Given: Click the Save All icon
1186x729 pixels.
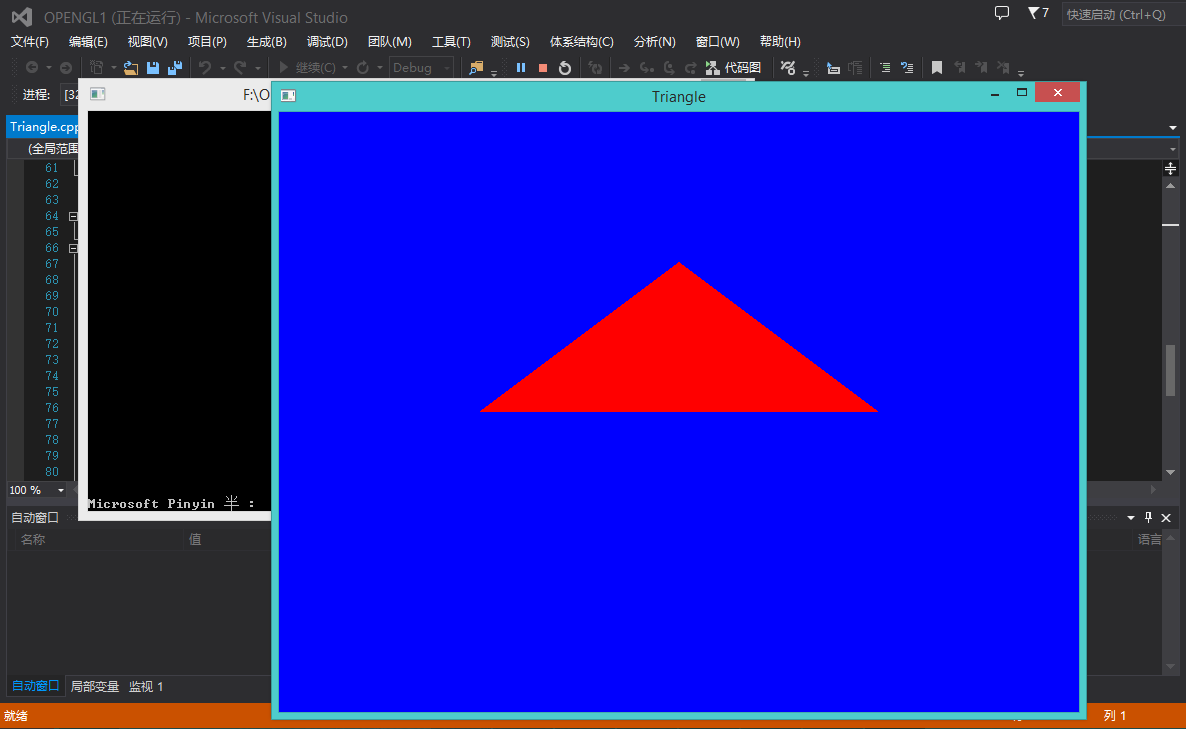Looking at the screenshot, I should point(173,67).
